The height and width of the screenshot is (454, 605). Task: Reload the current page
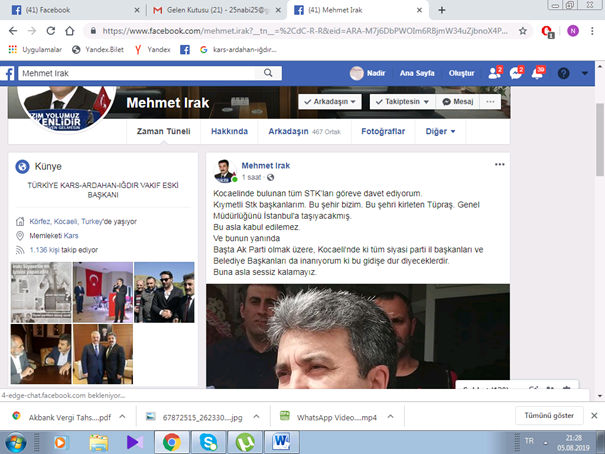point(51,31)
